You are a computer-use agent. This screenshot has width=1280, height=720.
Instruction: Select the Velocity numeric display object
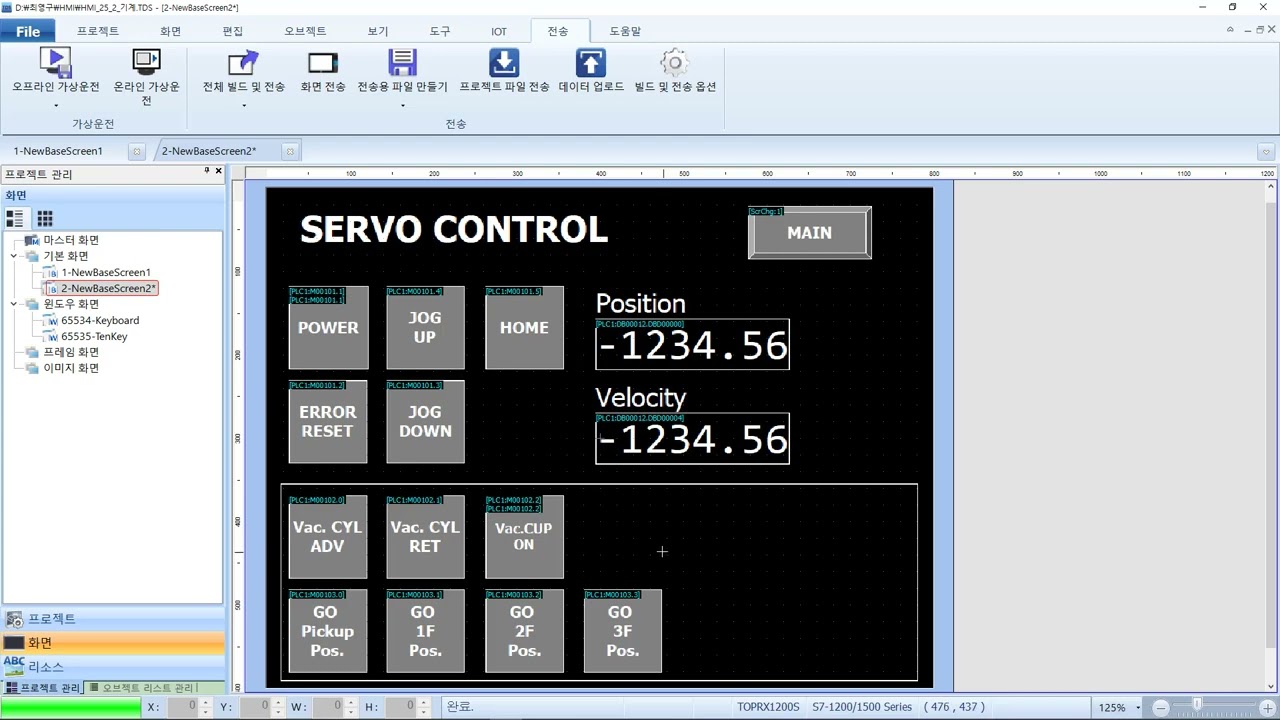click(x=692, y=438)
